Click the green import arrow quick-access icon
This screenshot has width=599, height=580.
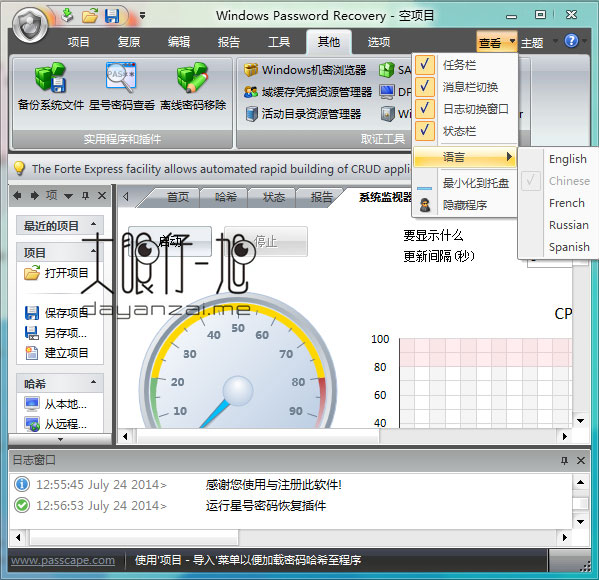(68, 16)
